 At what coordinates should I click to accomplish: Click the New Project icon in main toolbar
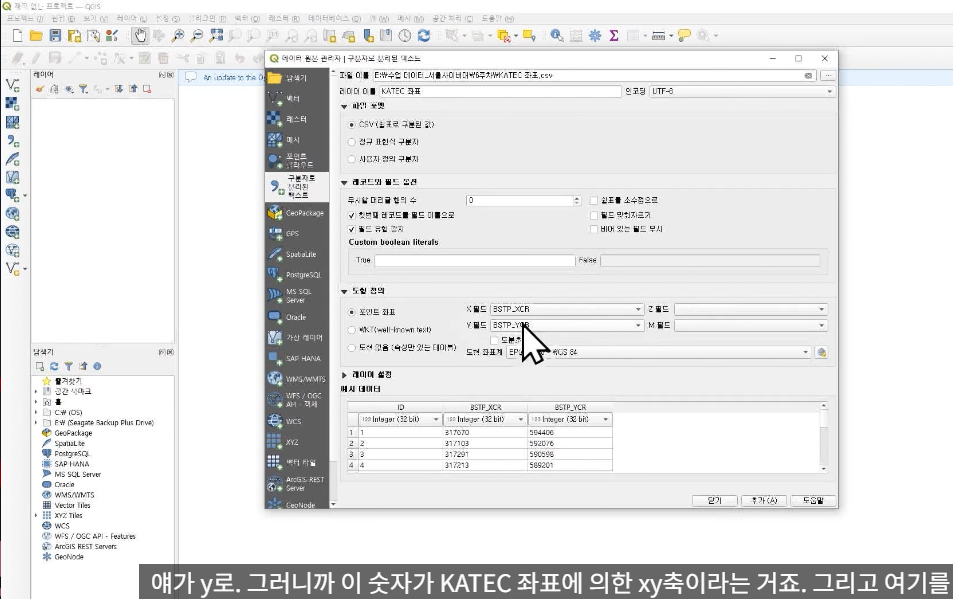(18, 36)
